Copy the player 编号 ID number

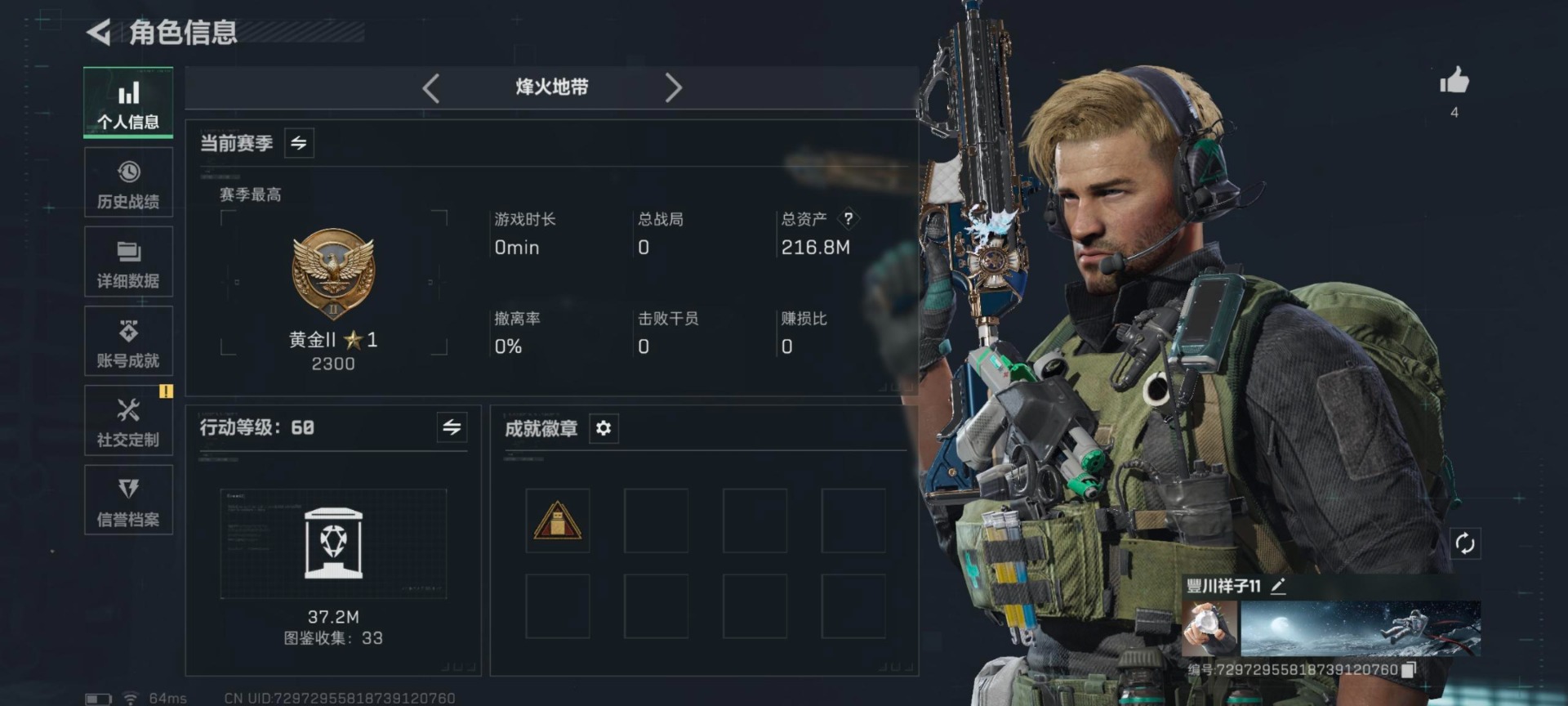click(1409, 670)
